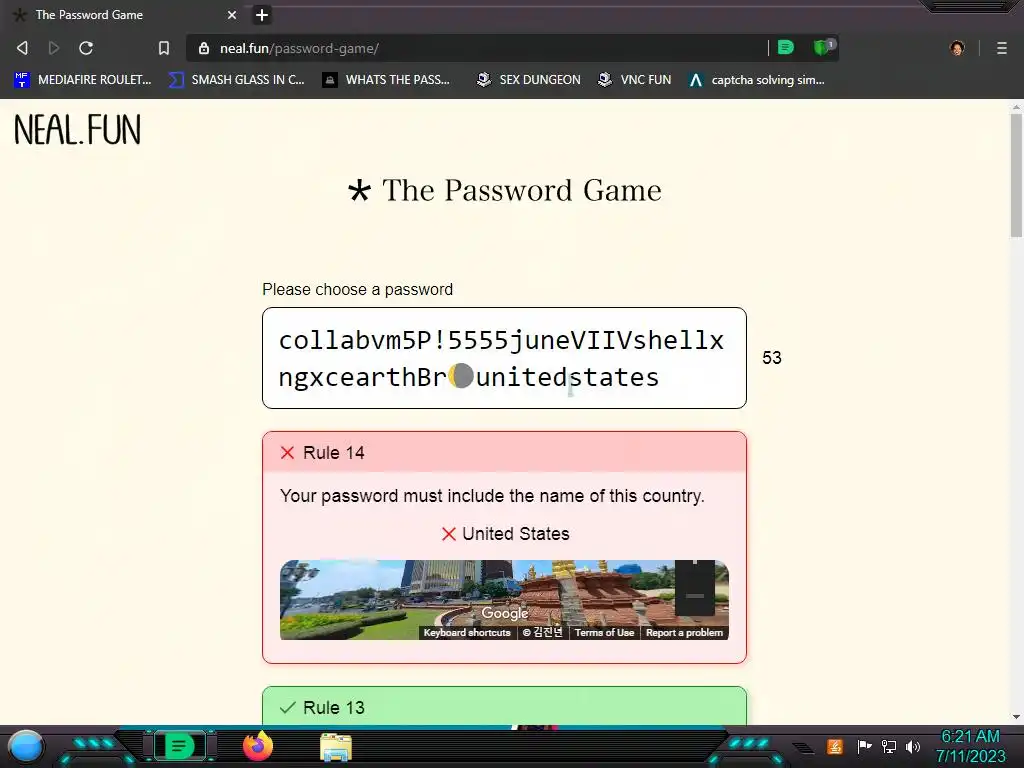Open the Start orb button
1024x768 pixels.
[x=27, y=746]
